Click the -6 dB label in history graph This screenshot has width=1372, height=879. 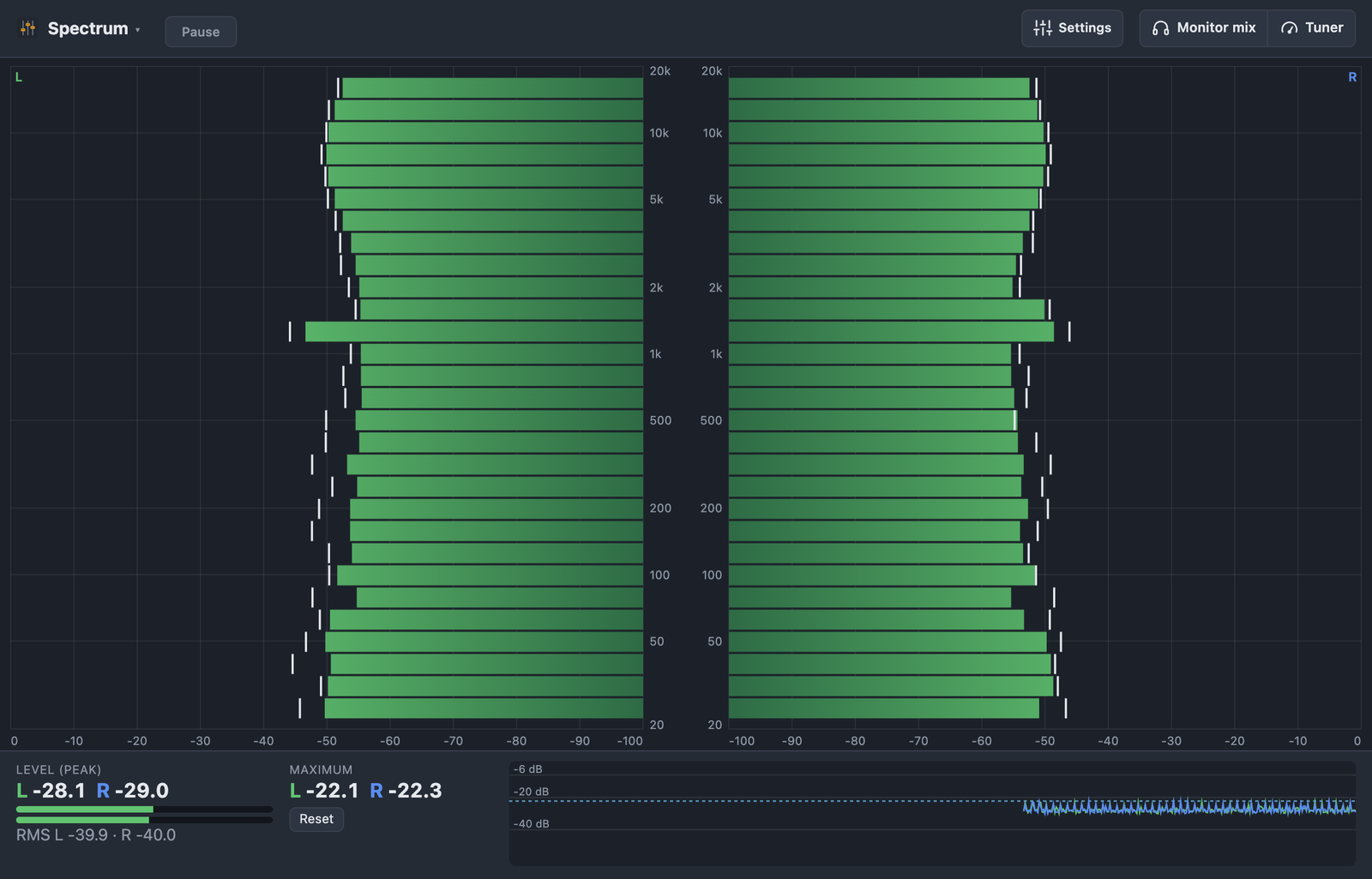528,769
